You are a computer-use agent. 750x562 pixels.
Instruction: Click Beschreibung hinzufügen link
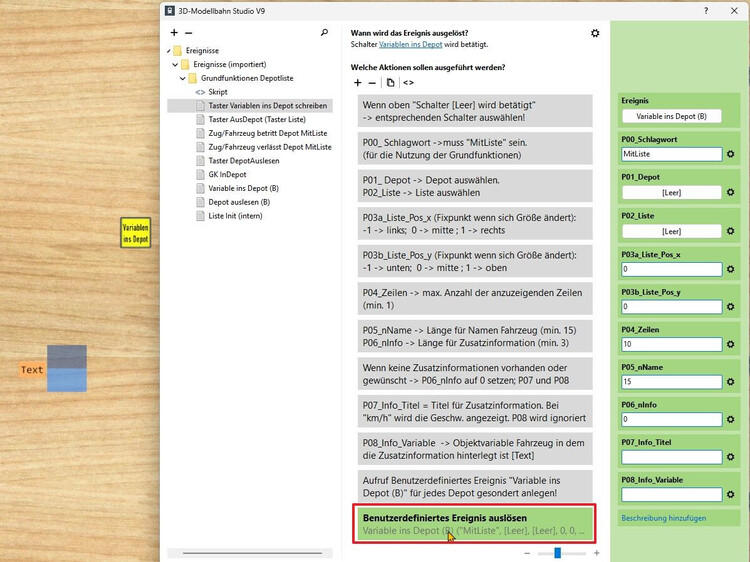tap(663, 518)
